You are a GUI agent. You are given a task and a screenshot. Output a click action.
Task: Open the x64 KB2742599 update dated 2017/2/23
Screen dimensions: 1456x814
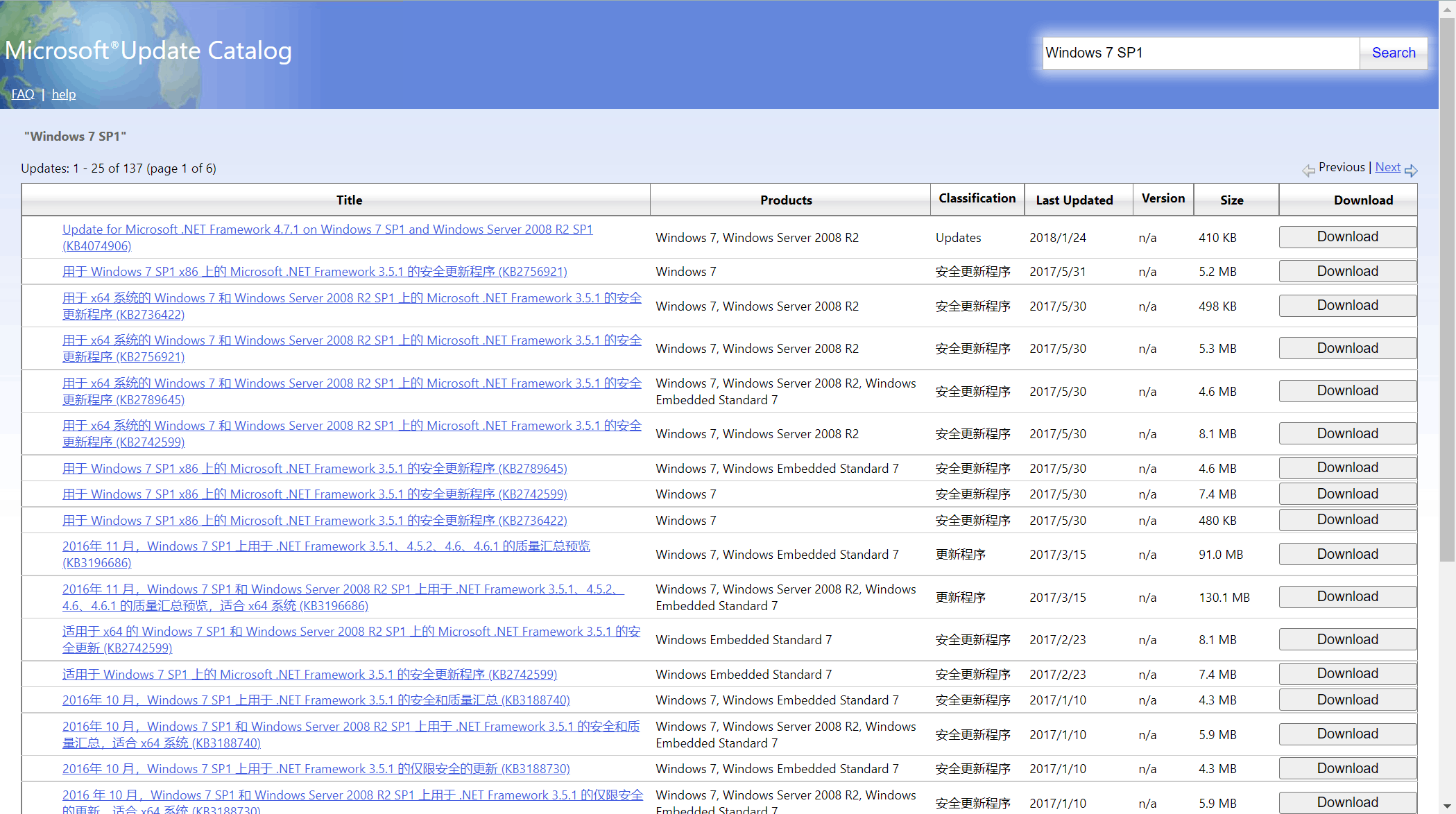(x=351, y=639)
